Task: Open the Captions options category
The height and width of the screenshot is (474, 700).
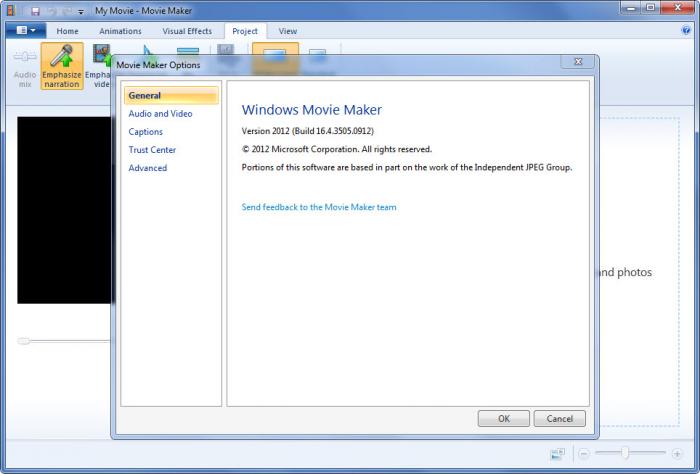Action: 146,132
